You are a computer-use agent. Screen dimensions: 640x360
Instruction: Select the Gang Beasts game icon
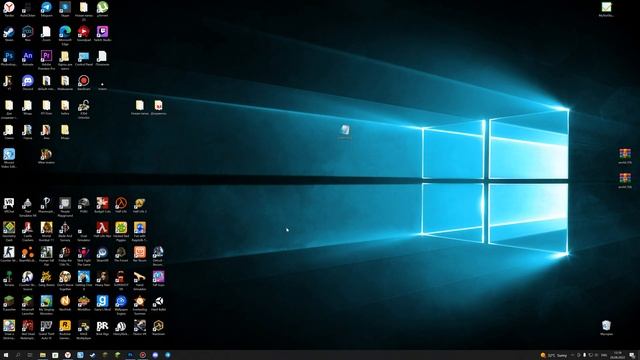(46, 277)
